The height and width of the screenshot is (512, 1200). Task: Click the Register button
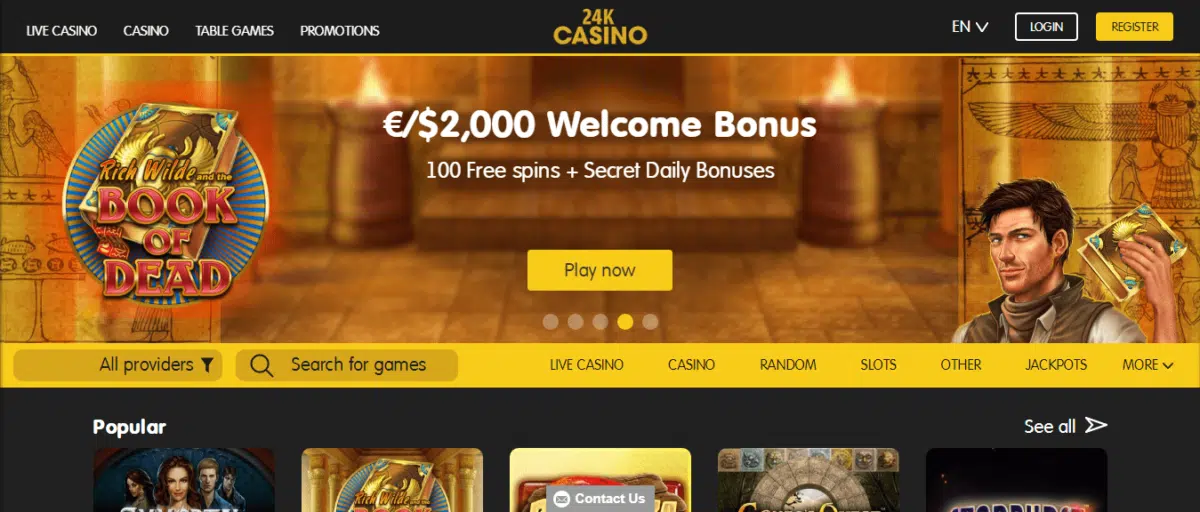point(1134,27)
